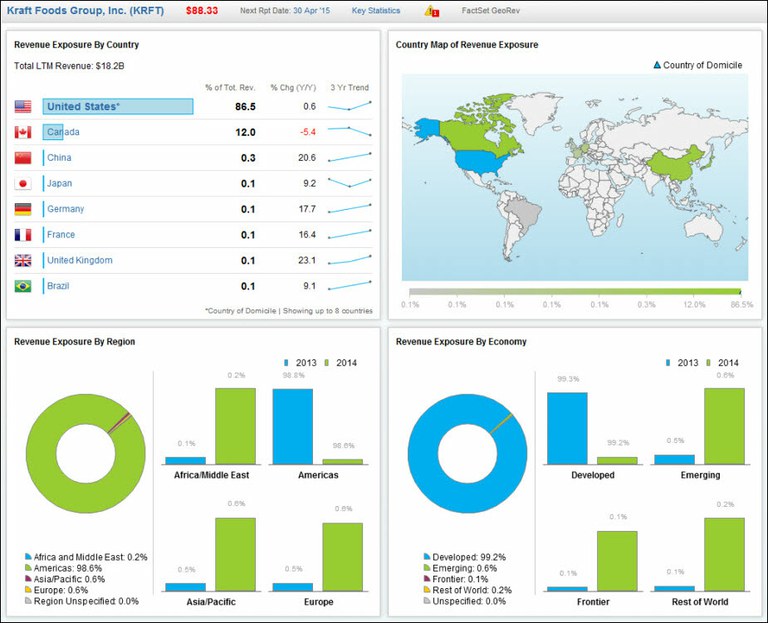Click the Asia/Pacific 2014 green bar
Viewport: 768px width, 623px height.
click(x=235, y=554)
